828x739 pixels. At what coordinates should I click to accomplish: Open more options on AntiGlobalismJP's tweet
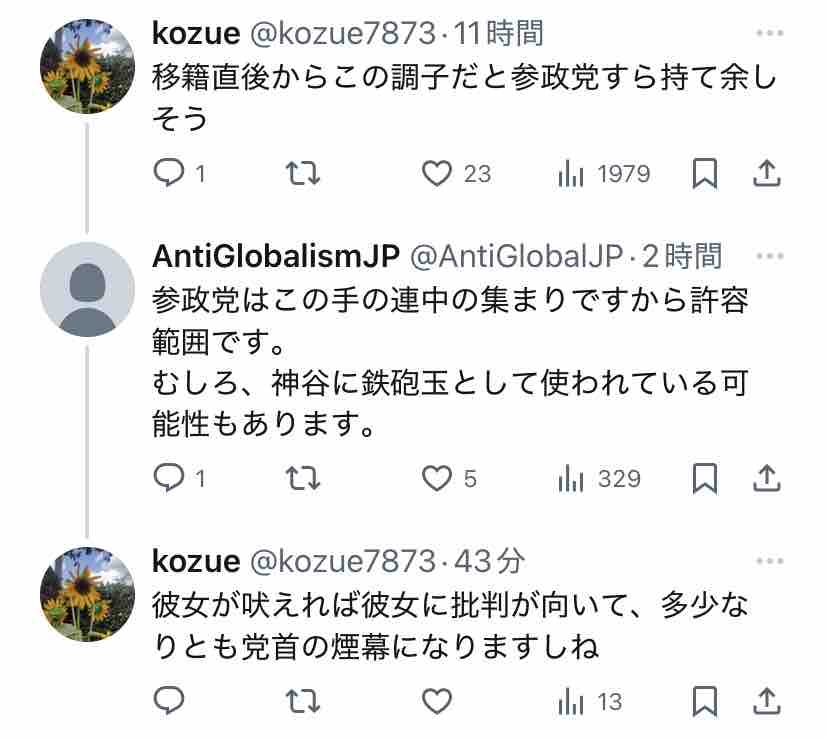(x=770, y=256)
